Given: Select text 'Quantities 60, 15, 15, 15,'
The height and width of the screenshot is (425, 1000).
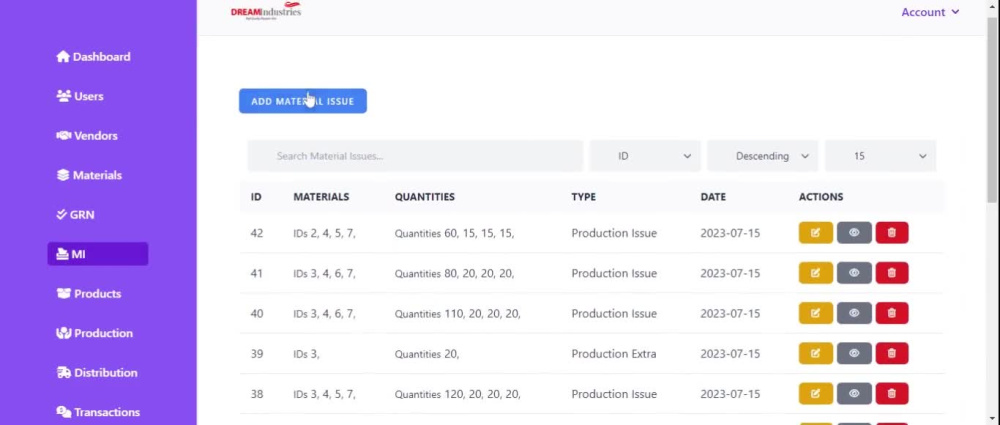Looking at the screenshot, I should [x=454, y=234].
